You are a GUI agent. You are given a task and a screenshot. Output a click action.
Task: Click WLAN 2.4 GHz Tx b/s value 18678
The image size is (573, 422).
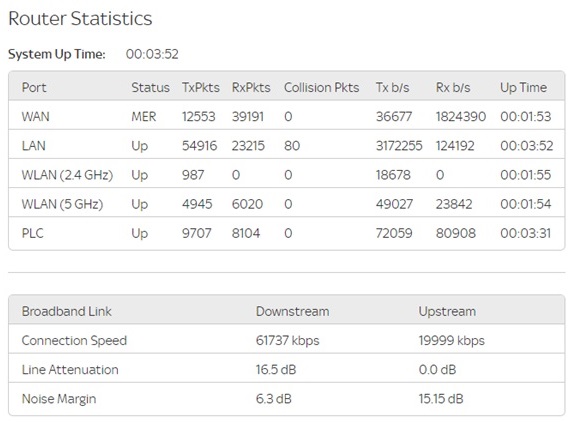point(393,175)
